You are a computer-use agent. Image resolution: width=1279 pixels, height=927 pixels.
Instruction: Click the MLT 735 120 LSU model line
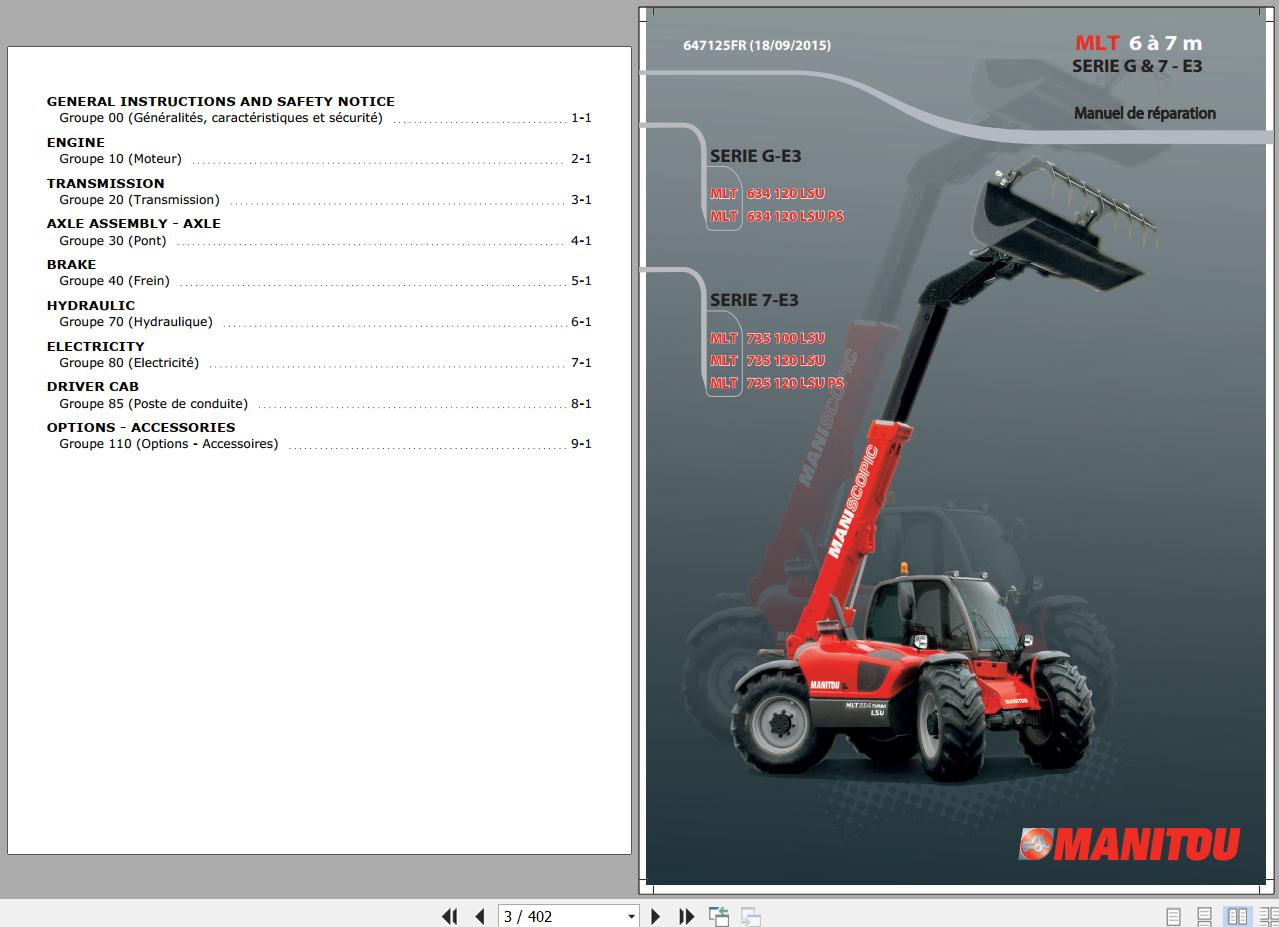click(x=768, y=360)
